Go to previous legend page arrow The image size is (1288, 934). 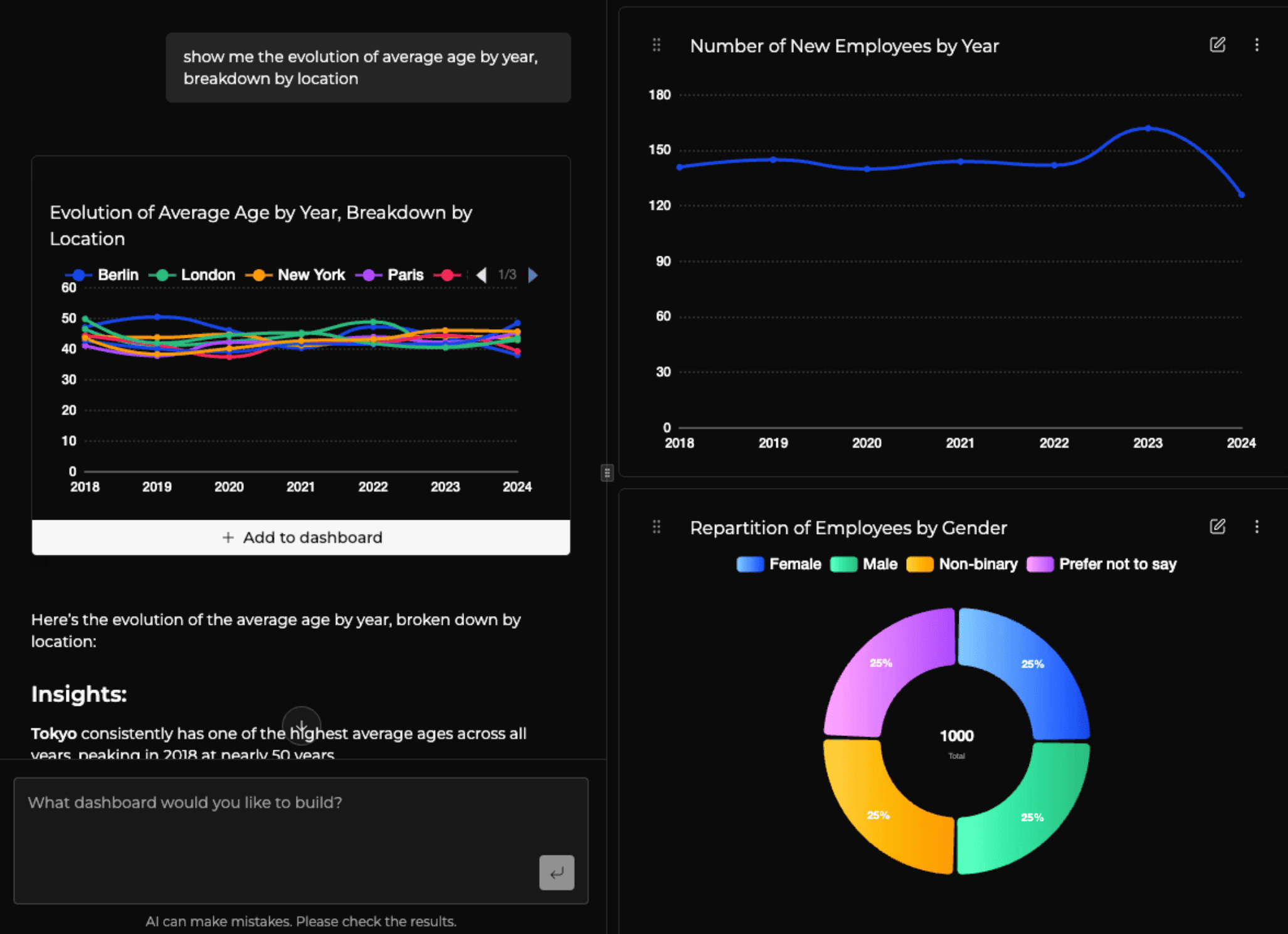tap(482, 275)
